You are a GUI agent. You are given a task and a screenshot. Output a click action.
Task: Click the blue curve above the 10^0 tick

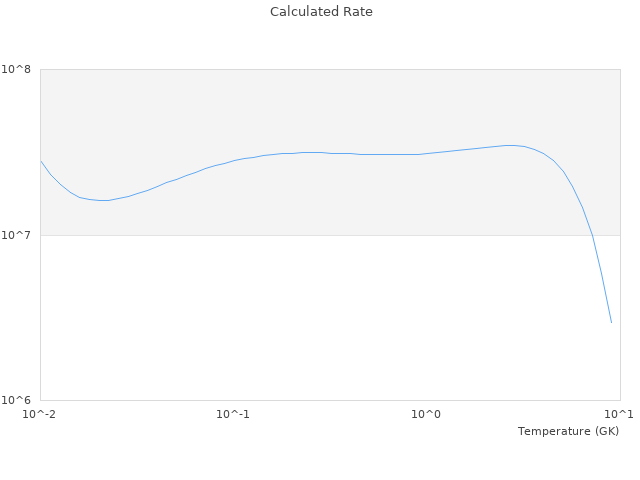pyautogui.click(x=427, y=153)
